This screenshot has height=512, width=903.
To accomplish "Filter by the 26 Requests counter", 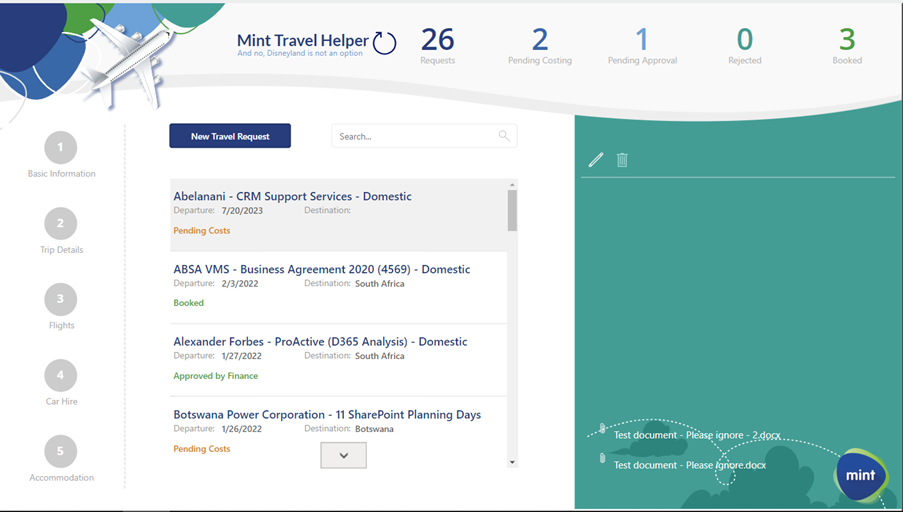I will click(438, 46).
